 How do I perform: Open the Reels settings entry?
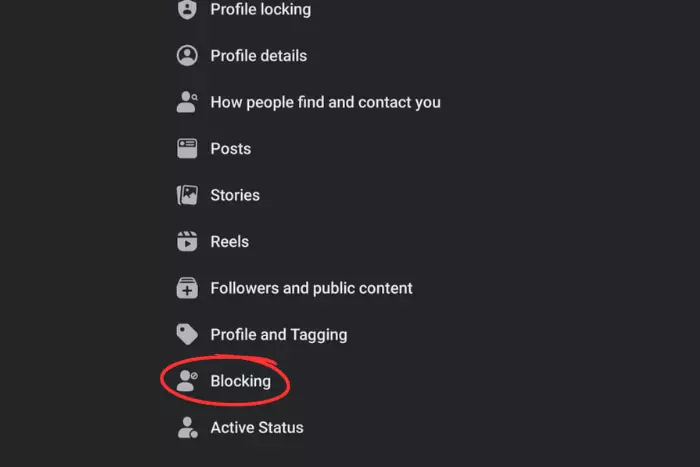pos(229,242)
